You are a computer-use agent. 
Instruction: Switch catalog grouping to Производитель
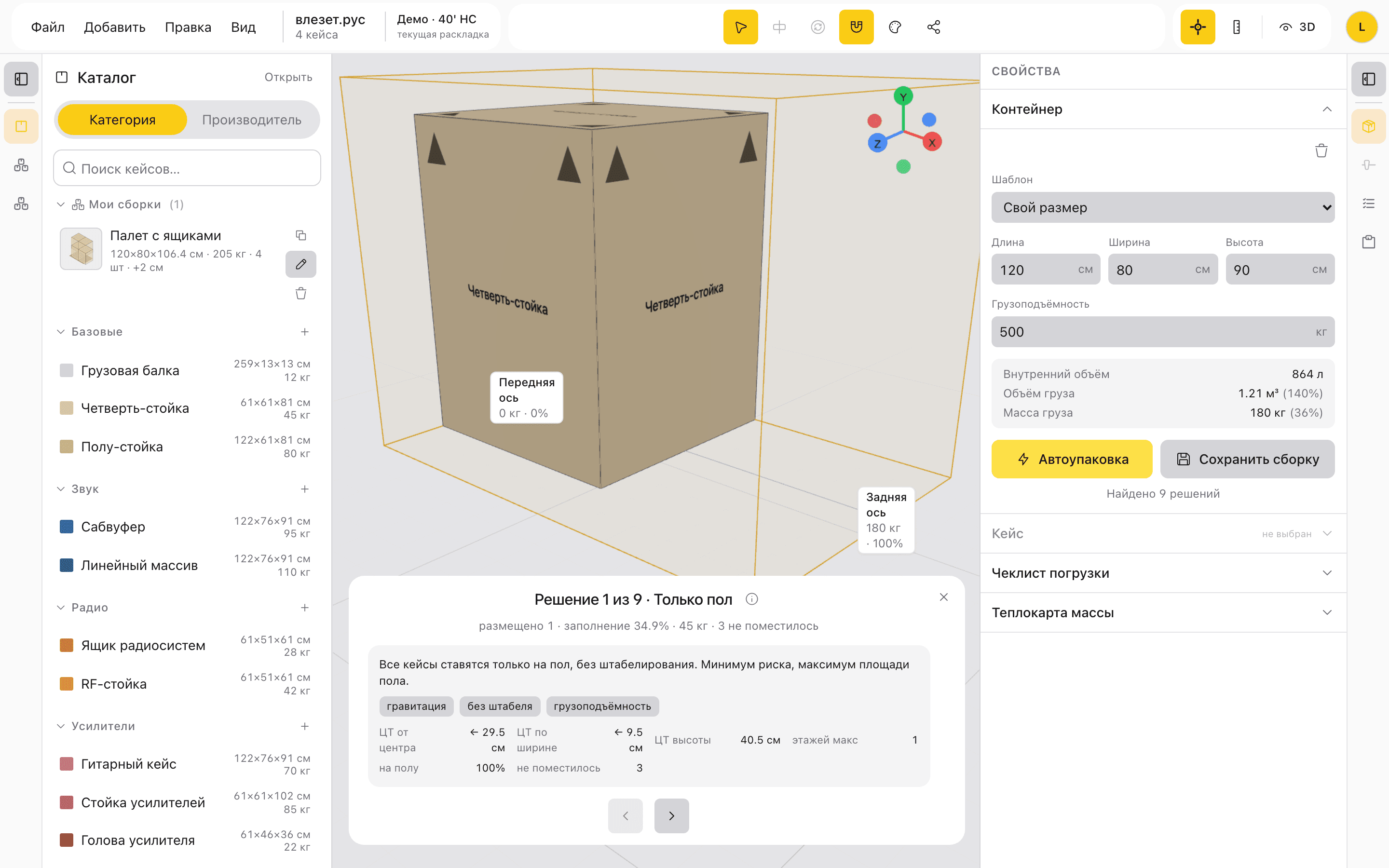(x=251, y=120)
